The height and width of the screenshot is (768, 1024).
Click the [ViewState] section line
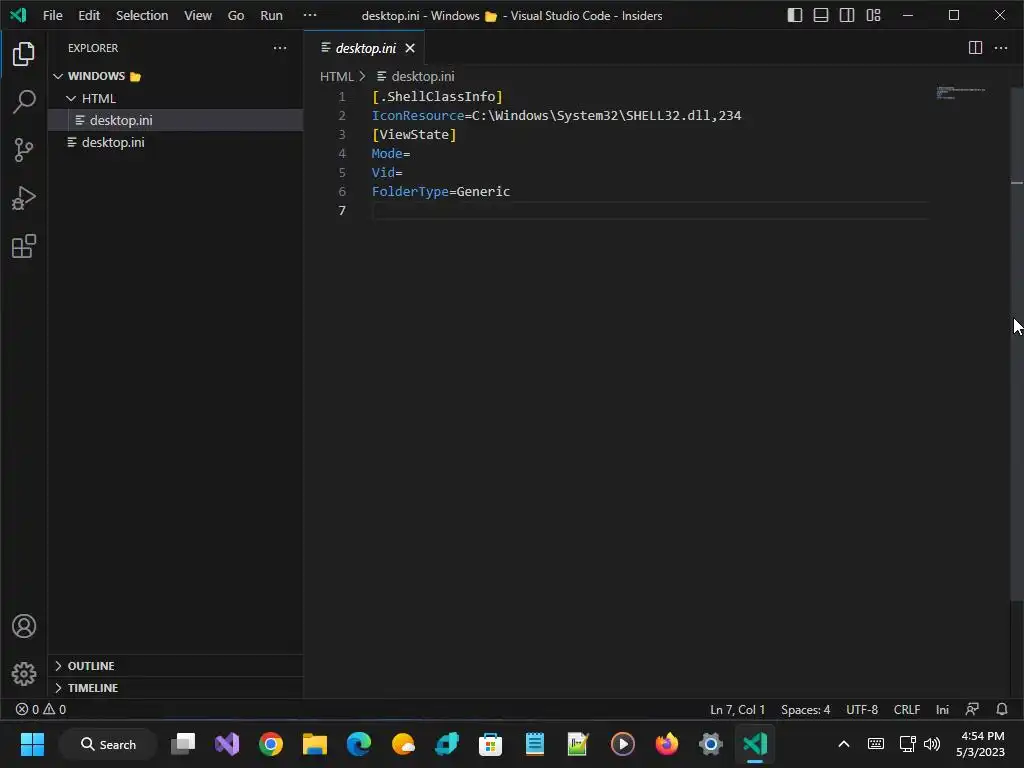(x=414, y=135)
